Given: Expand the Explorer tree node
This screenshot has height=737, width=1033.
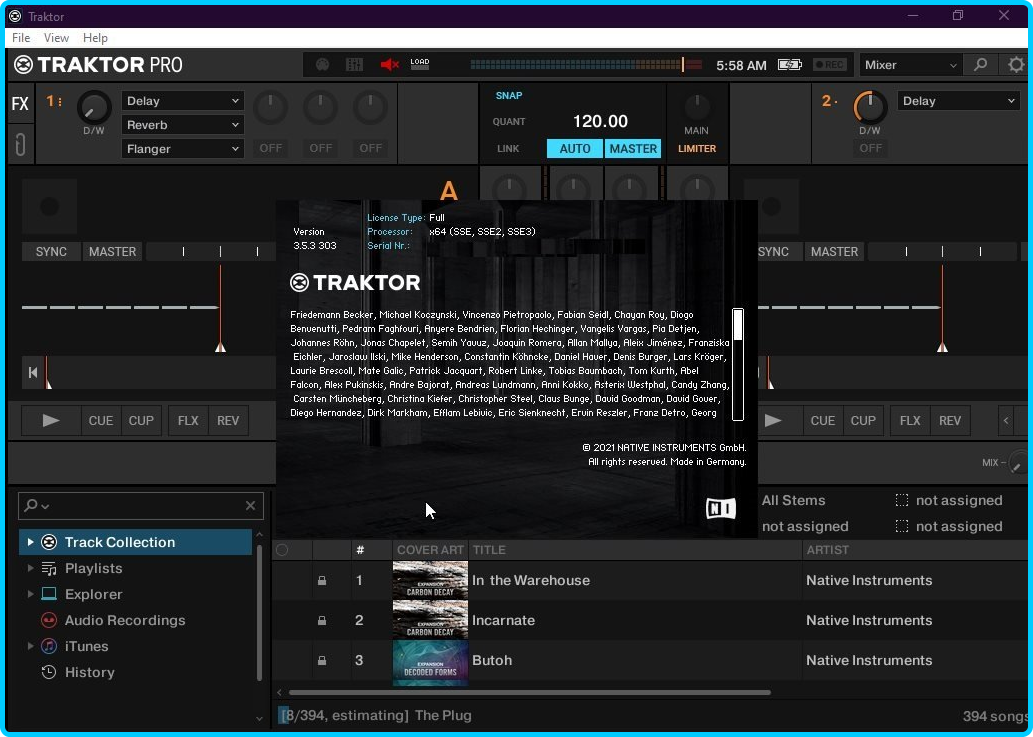Looking at the screenshot, I should (x=30, y=594).
